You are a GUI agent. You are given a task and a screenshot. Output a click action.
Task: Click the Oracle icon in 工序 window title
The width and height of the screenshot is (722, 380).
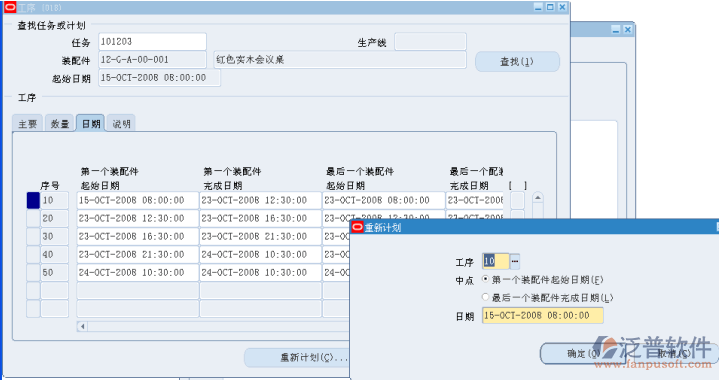pos(10,7)
